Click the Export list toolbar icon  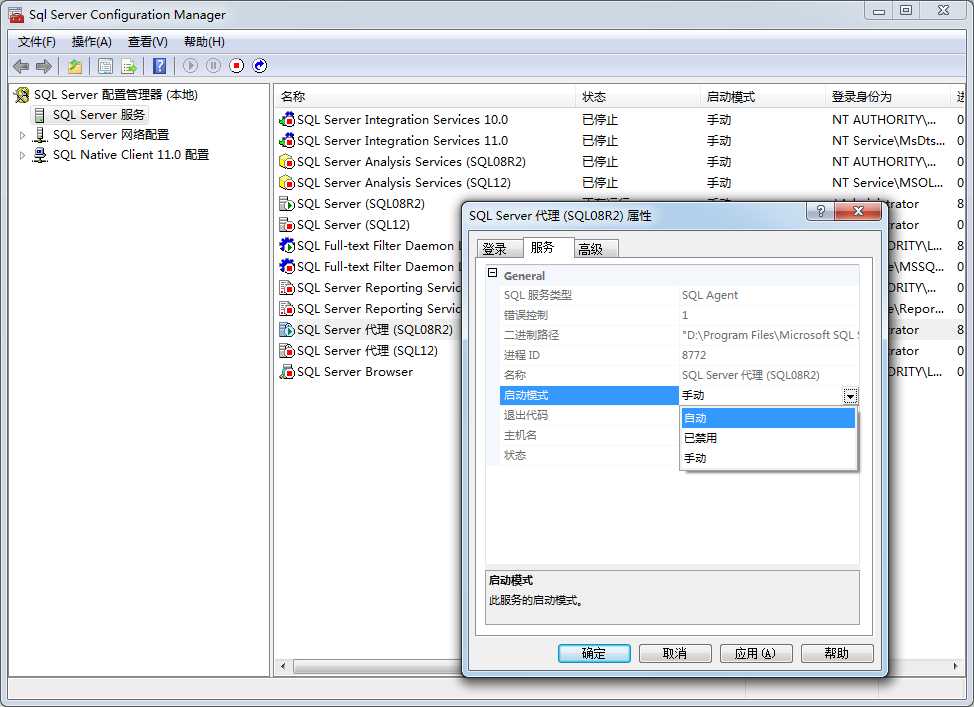129,66
